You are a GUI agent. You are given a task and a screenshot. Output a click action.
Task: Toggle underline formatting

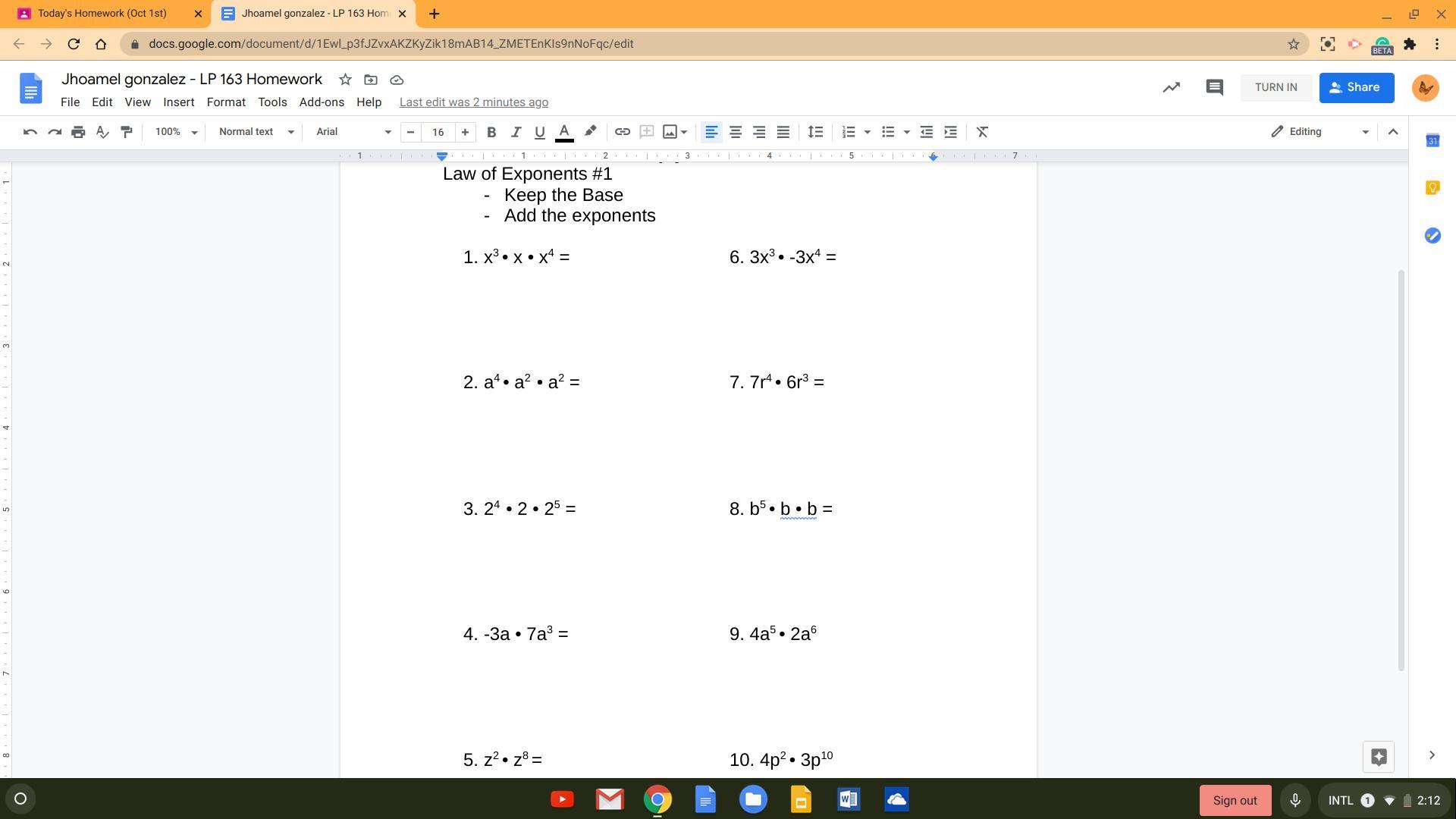point(539,132)
